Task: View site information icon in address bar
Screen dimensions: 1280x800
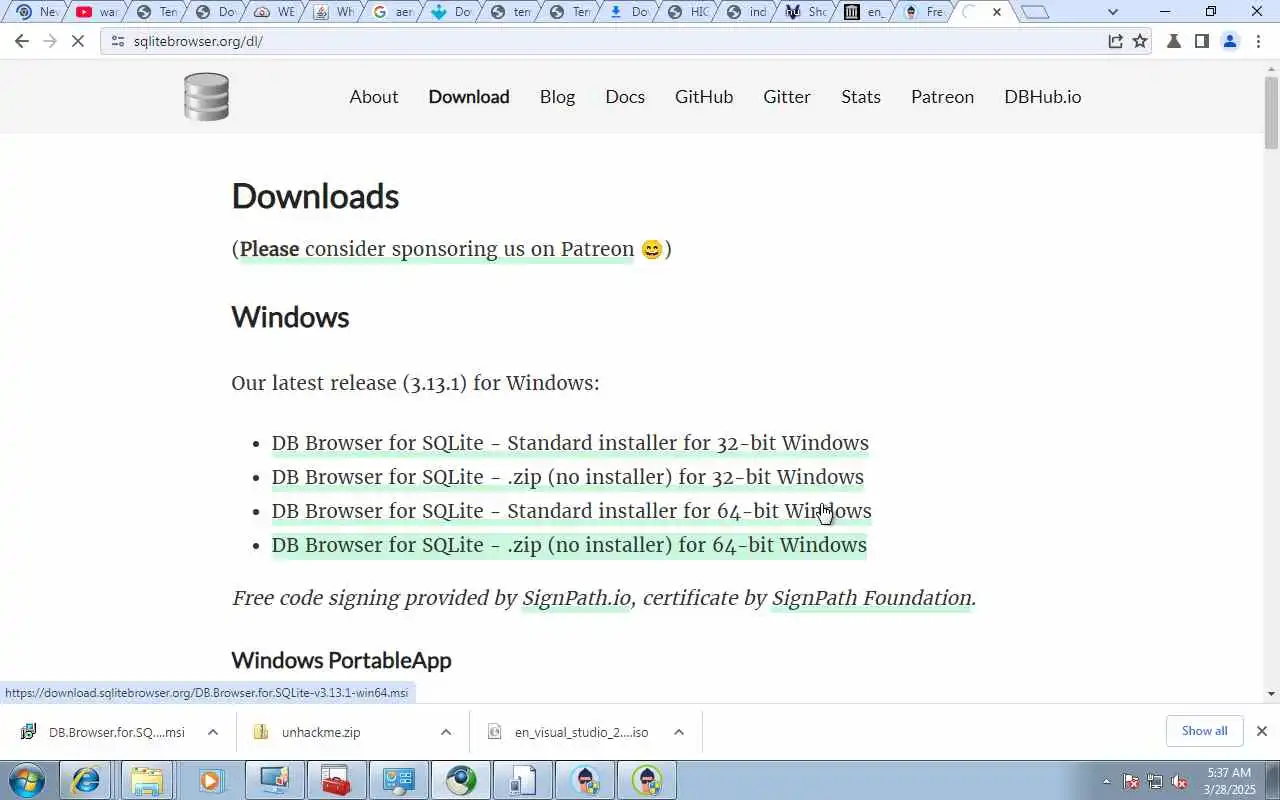Action: [118, 41]
